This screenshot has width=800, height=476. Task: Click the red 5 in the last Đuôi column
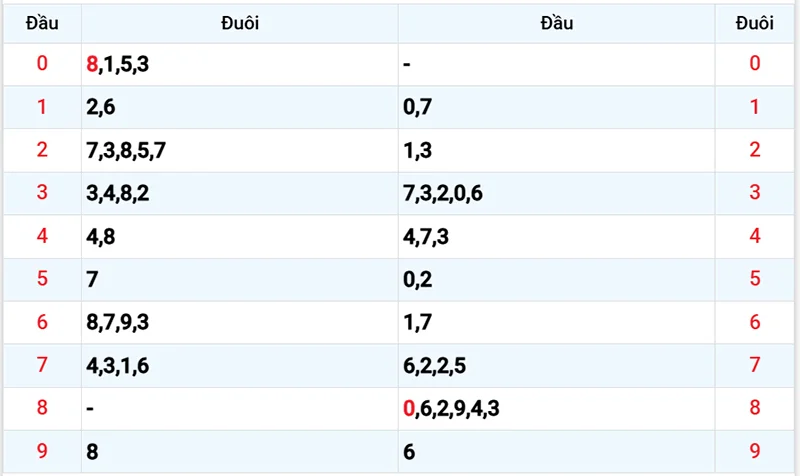coord(755,279)
